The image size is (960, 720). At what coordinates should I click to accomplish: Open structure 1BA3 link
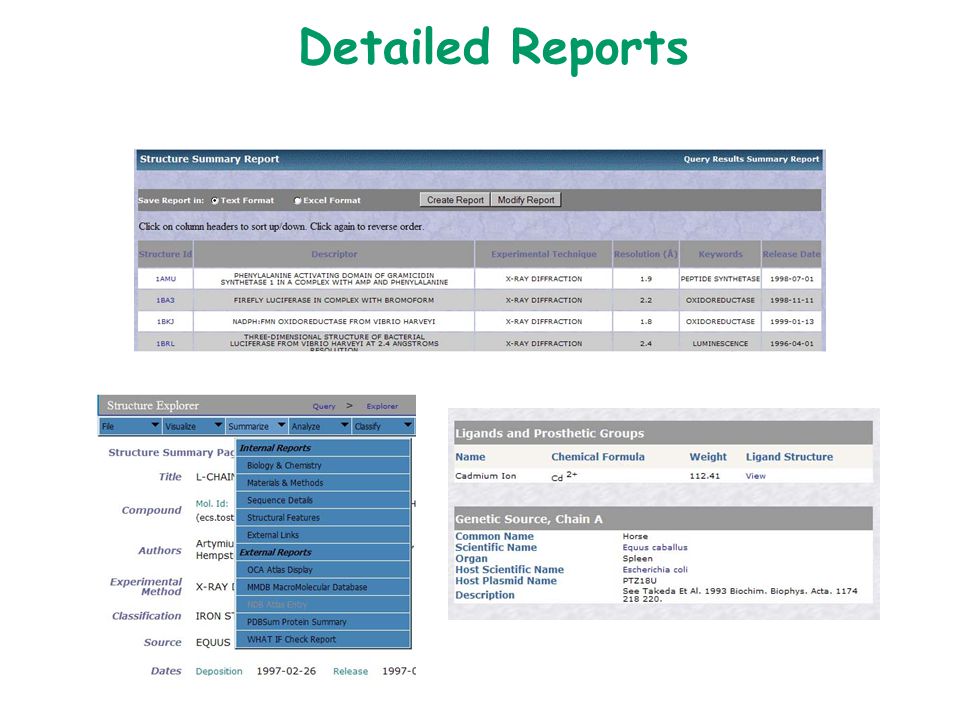[x=165, y=301]
